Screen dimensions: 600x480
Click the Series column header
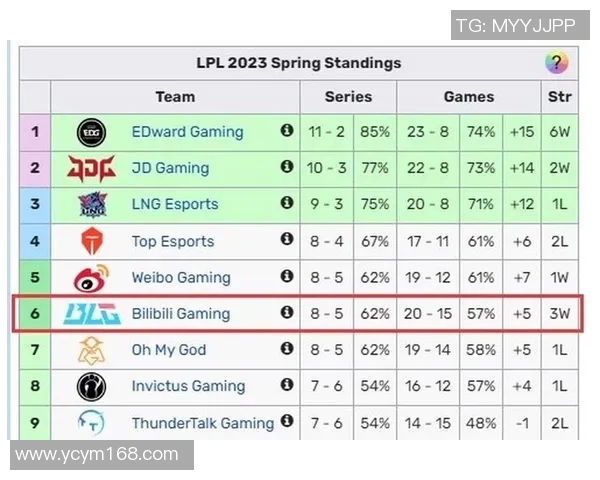pos(348,97)
